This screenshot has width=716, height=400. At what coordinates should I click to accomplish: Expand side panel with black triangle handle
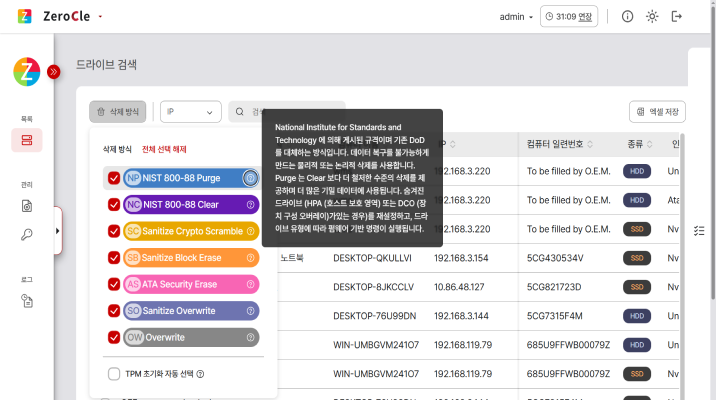point(58,231)
